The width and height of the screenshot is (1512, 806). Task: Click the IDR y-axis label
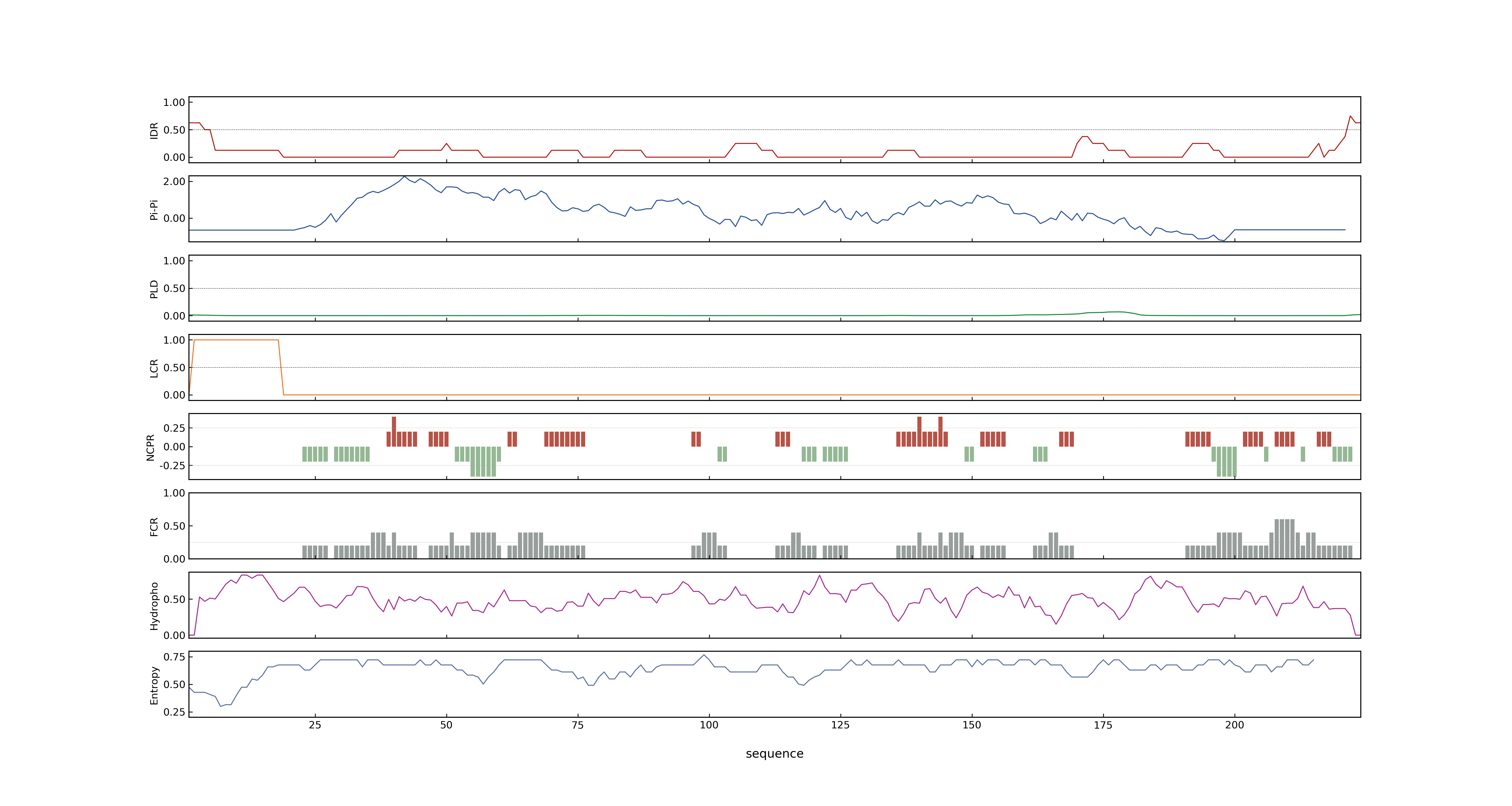[x=154, y=130]
